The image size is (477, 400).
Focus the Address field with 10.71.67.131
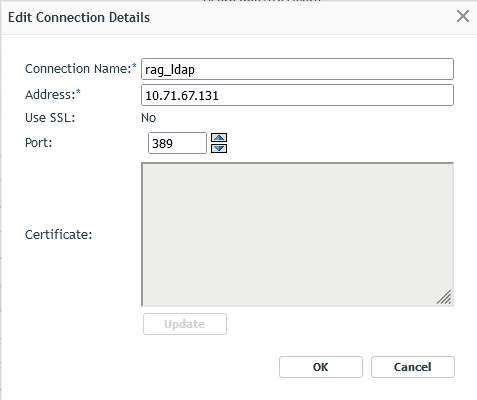click(297, 95)
